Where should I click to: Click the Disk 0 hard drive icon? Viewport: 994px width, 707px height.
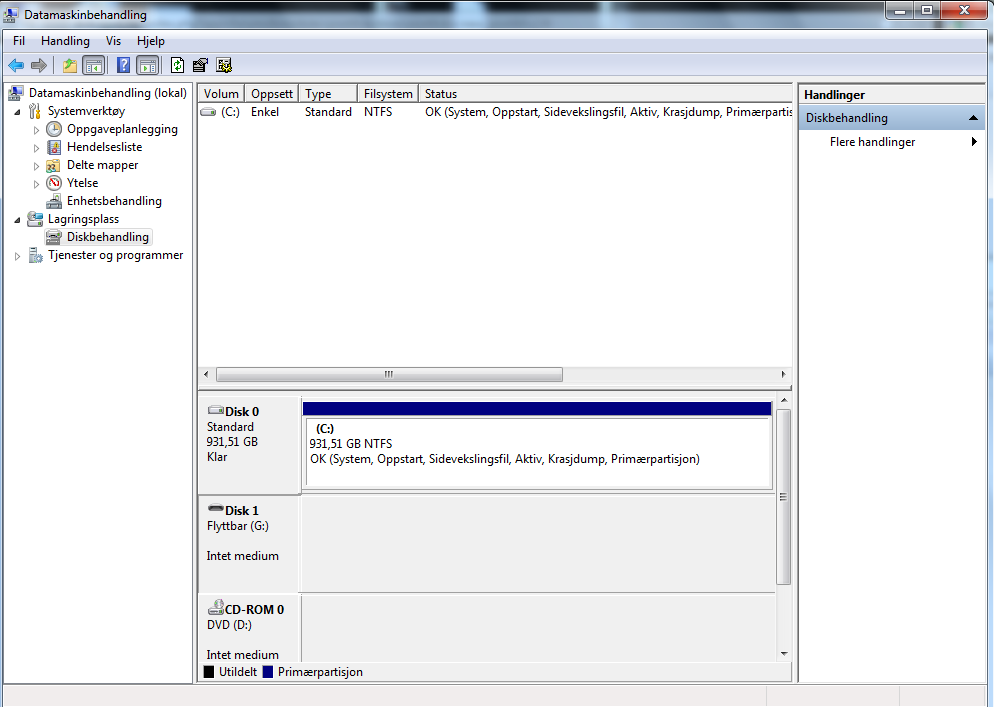point(216,410)
